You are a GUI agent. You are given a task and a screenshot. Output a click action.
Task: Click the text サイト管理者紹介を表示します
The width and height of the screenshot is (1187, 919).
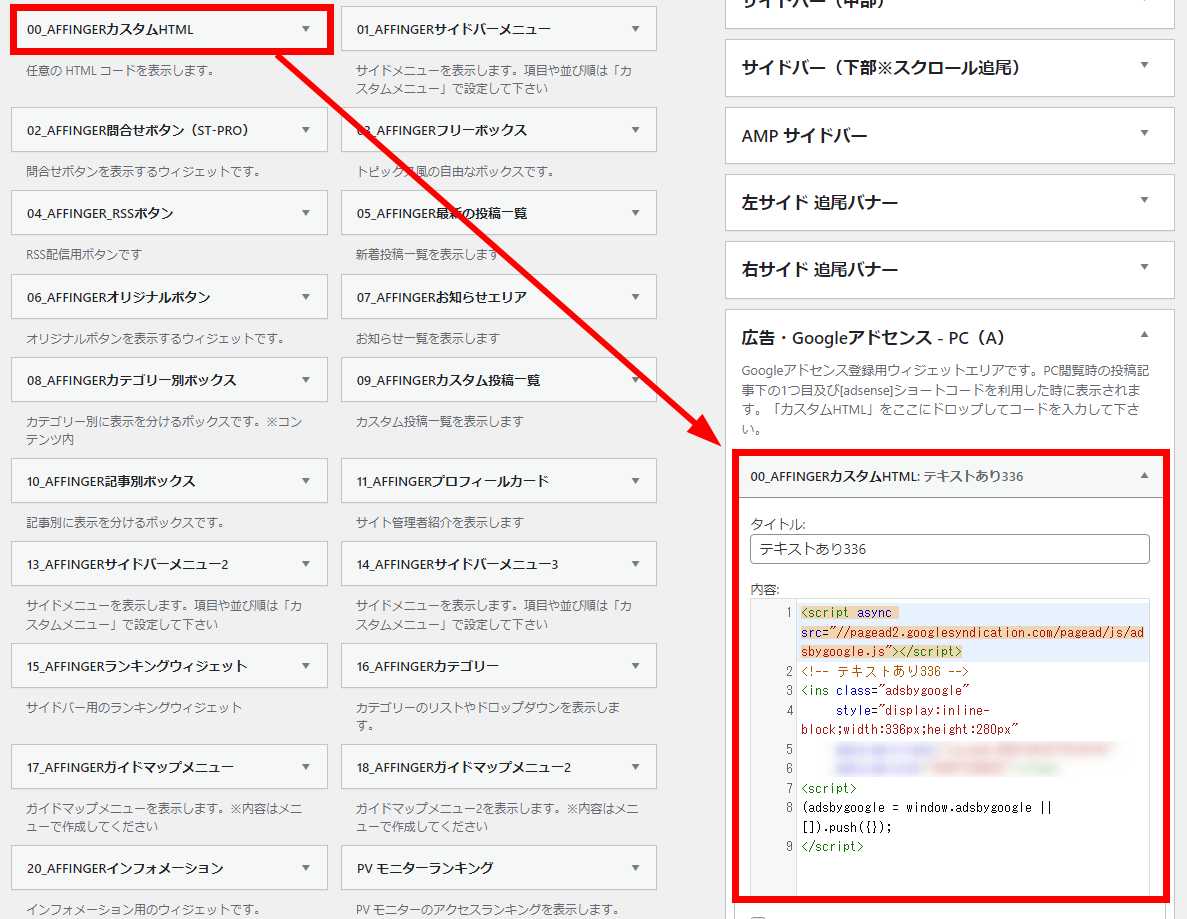tap(440, 522)
